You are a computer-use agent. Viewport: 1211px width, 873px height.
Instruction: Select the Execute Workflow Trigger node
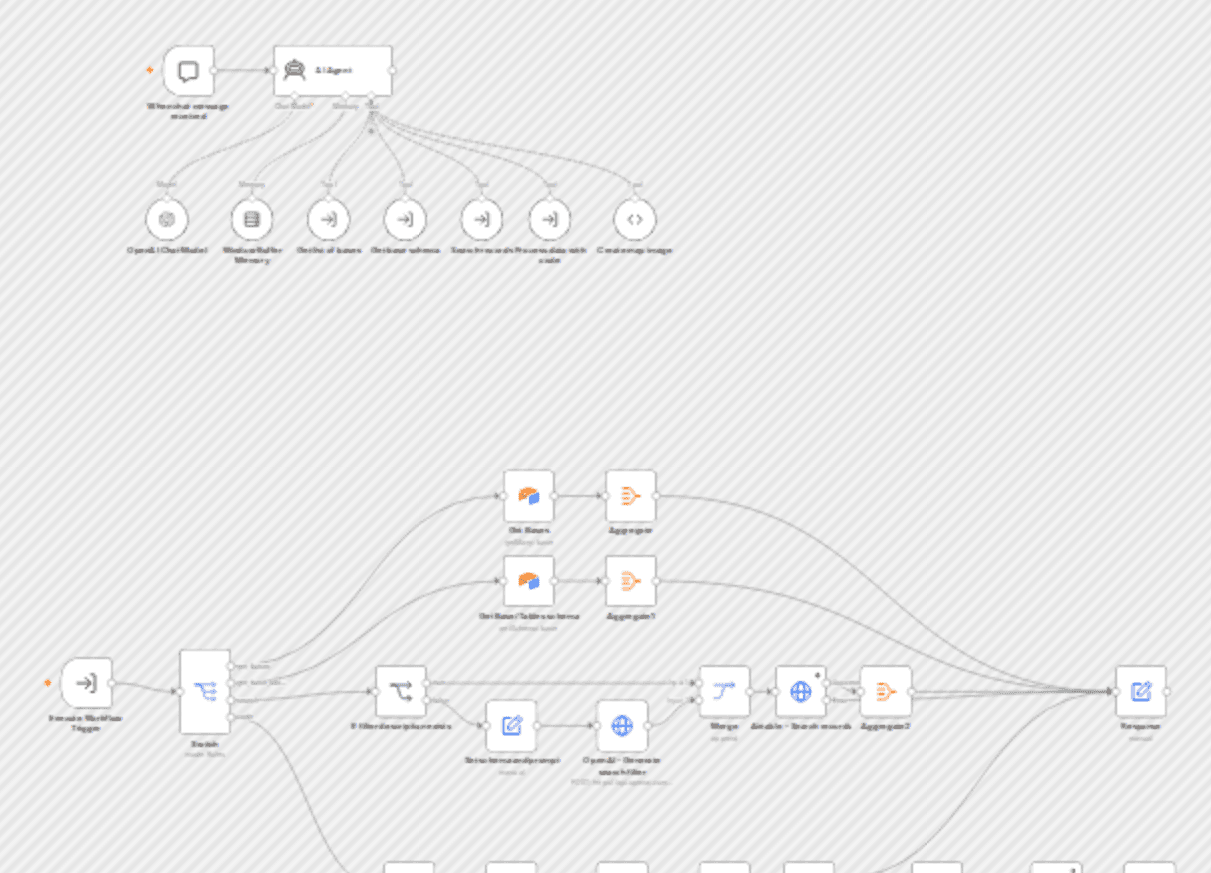pos(86,683)
